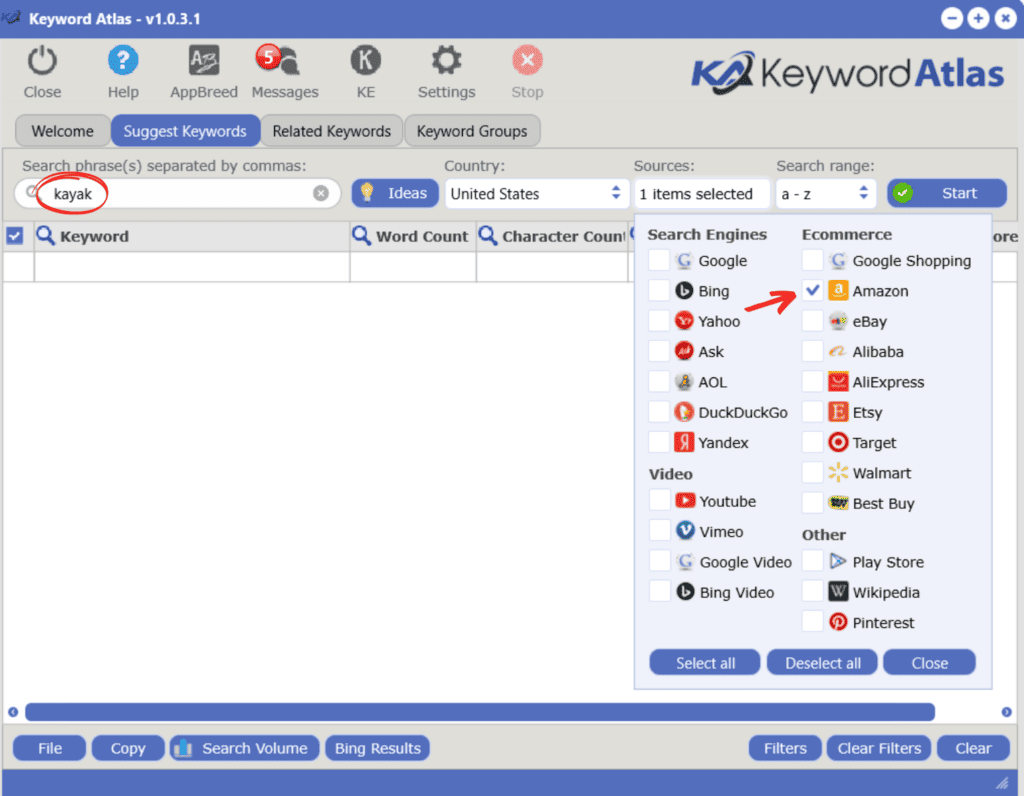Image resolution: width=1024 pixels, height=796 pixels.
Task: Click the Ideas lightbulb button
Action: tap(394, 193)
